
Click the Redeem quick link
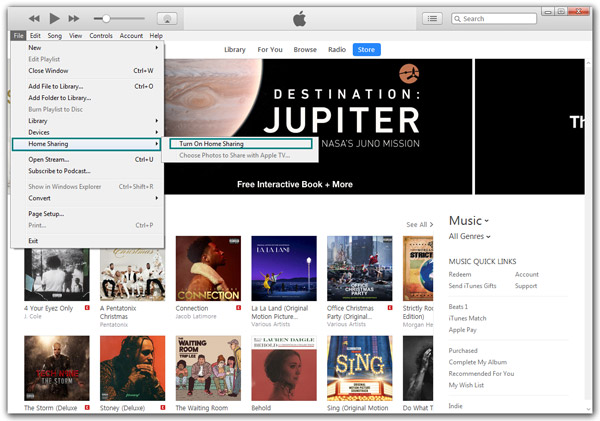(460, 274)
